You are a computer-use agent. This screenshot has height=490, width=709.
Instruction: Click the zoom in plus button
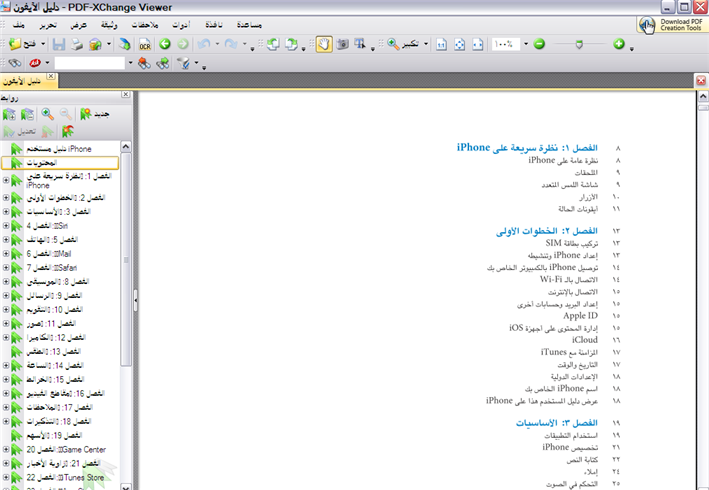coord(619,45)
